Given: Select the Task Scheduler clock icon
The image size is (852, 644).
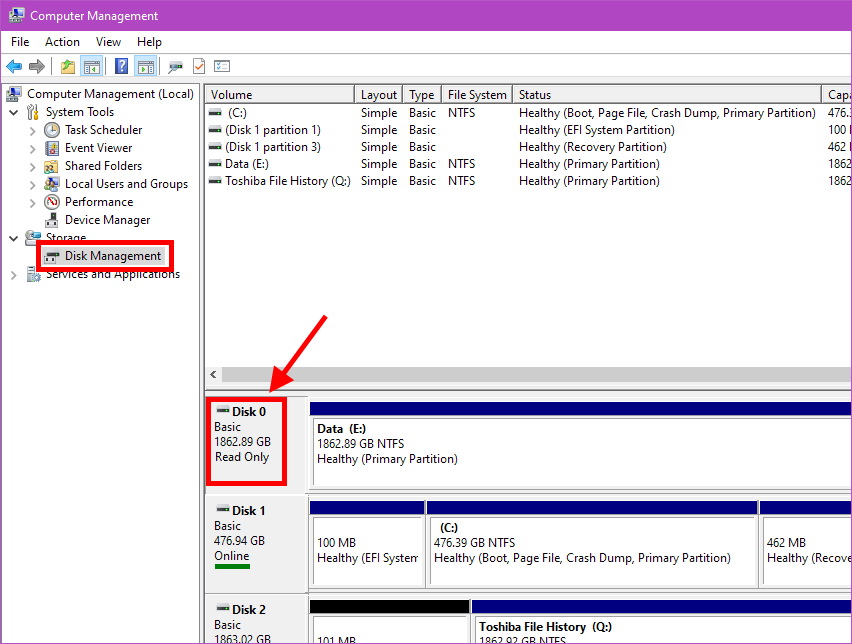Looking at the screenshot, I should pos(51,129).
